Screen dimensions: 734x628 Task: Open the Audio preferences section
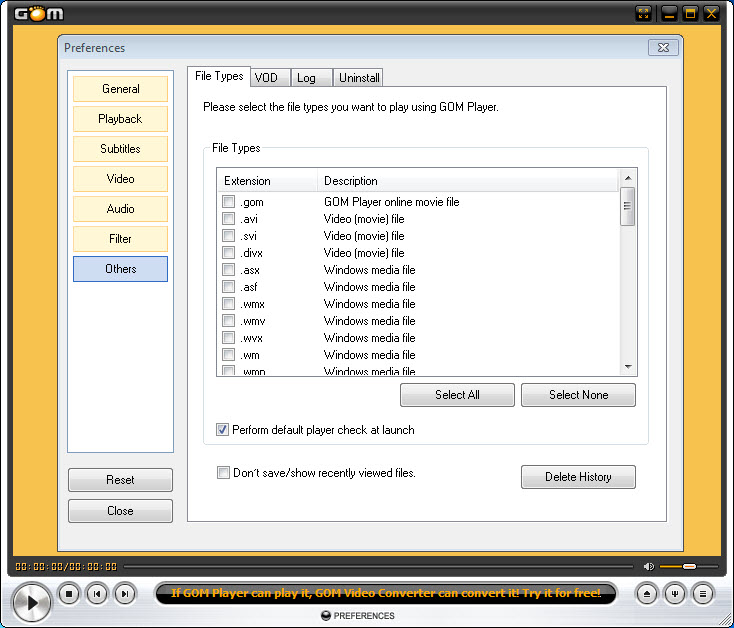coord(120,209)
